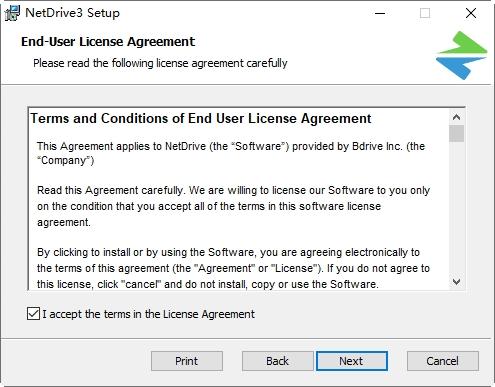This screenshot has height=387, width=495.
Task: Click the grayed-out maximize button
Action: coord(425,13)
